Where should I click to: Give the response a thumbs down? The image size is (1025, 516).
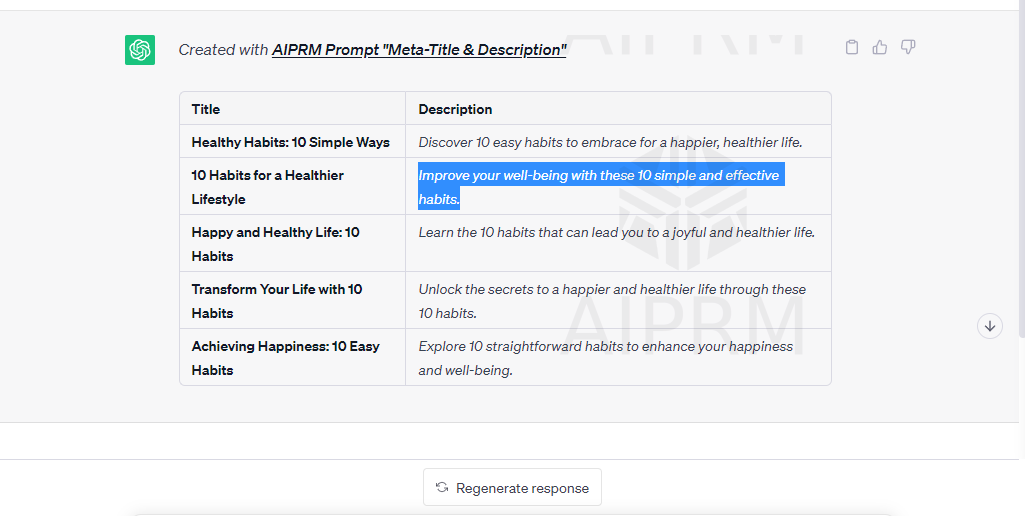pyautogui.click(x=908, y=47)
